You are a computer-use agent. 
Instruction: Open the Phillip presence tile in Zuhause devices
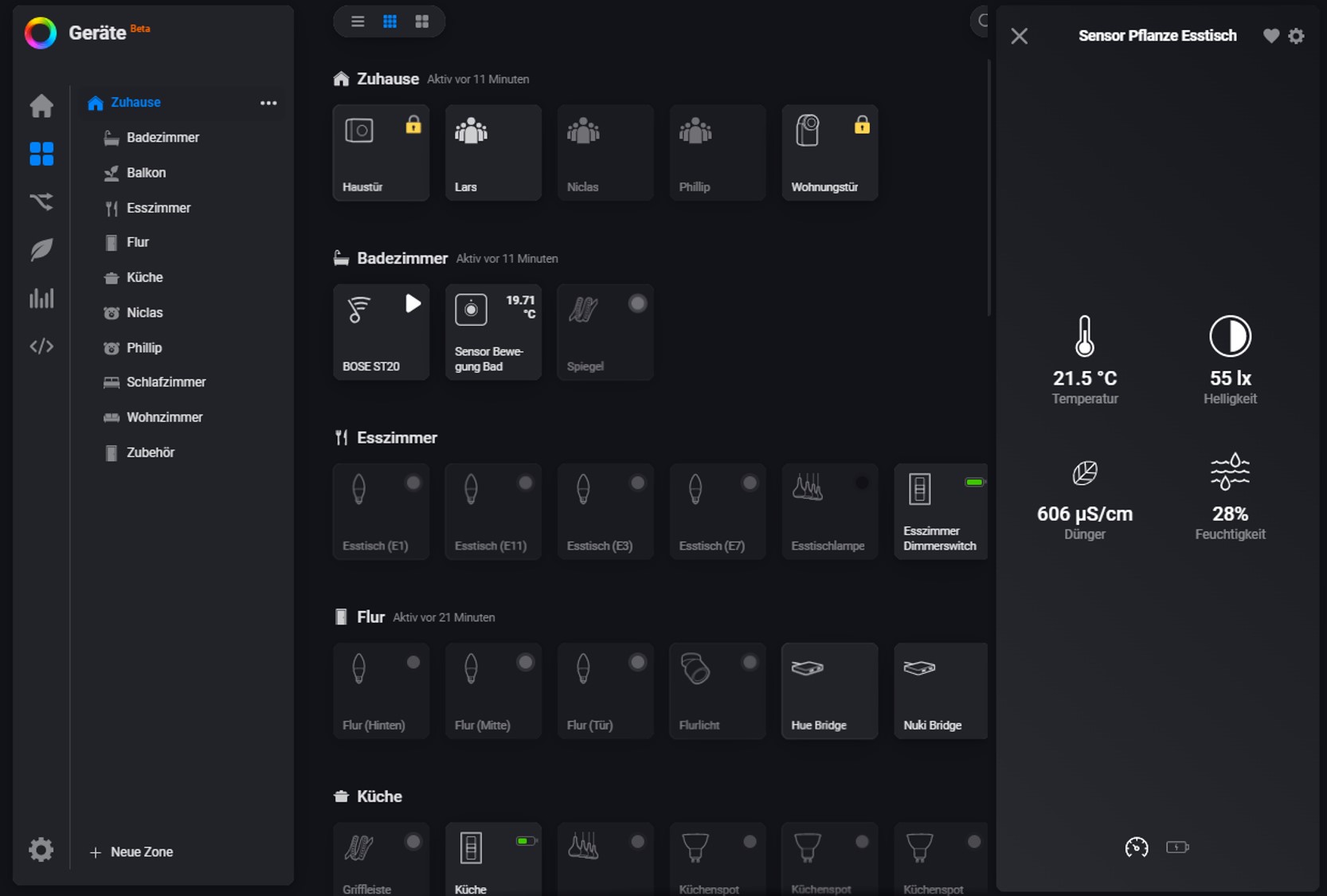click(718, 153)
